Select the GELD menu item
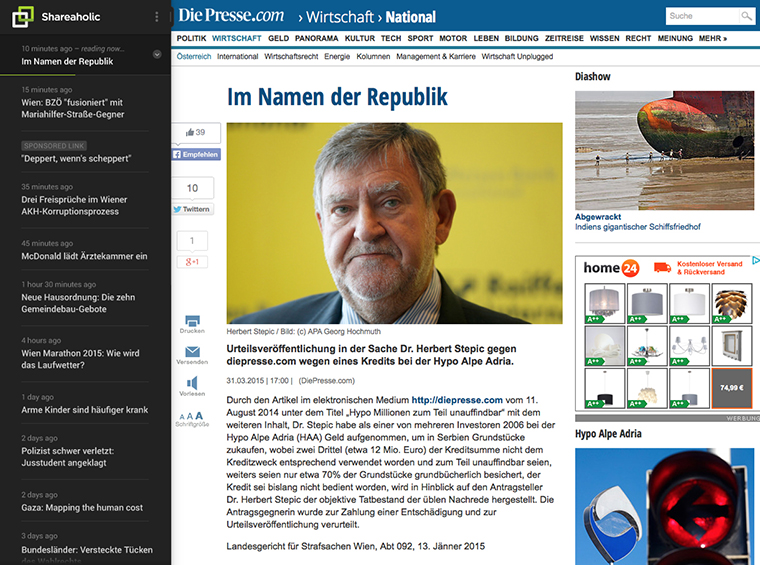 click(279, 38)
